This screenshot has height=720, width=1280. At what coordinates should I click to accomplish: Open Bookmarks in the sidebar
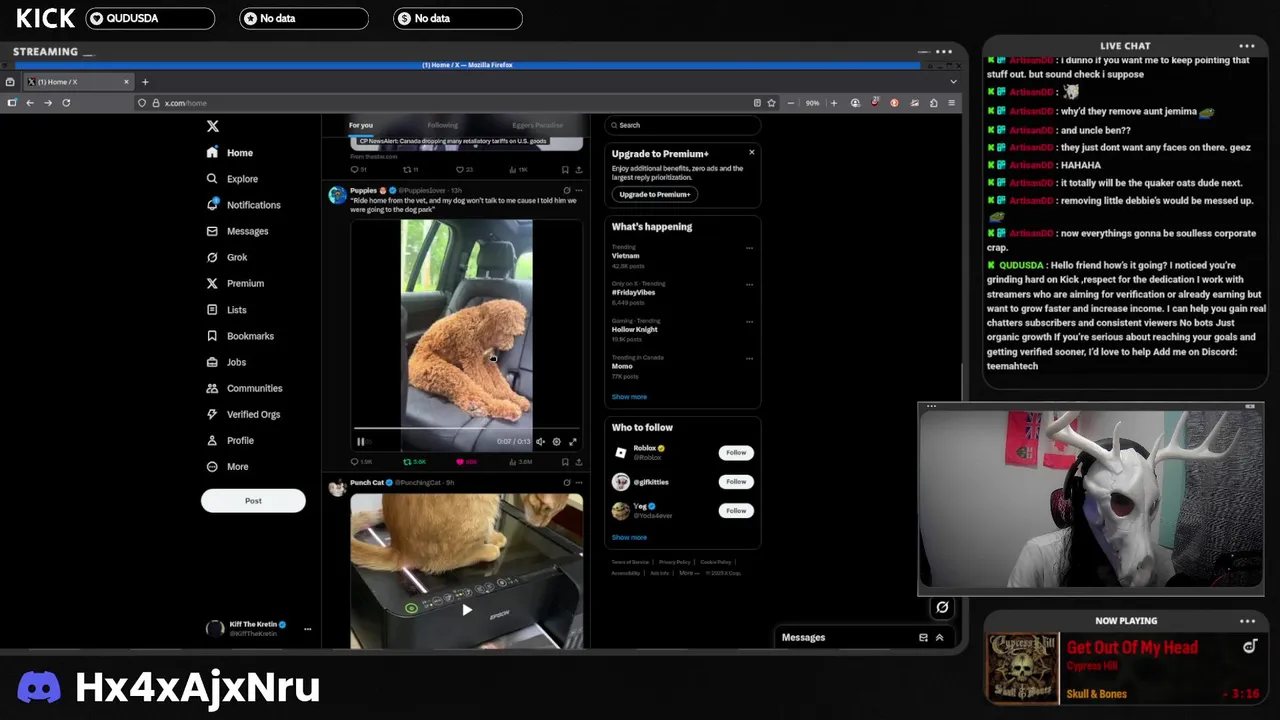(x=240, y=336)
